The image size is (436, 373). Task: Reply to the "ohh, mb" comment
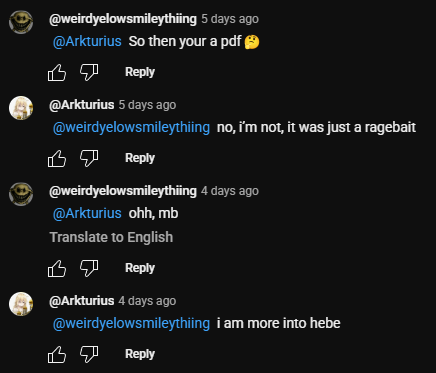140,268
